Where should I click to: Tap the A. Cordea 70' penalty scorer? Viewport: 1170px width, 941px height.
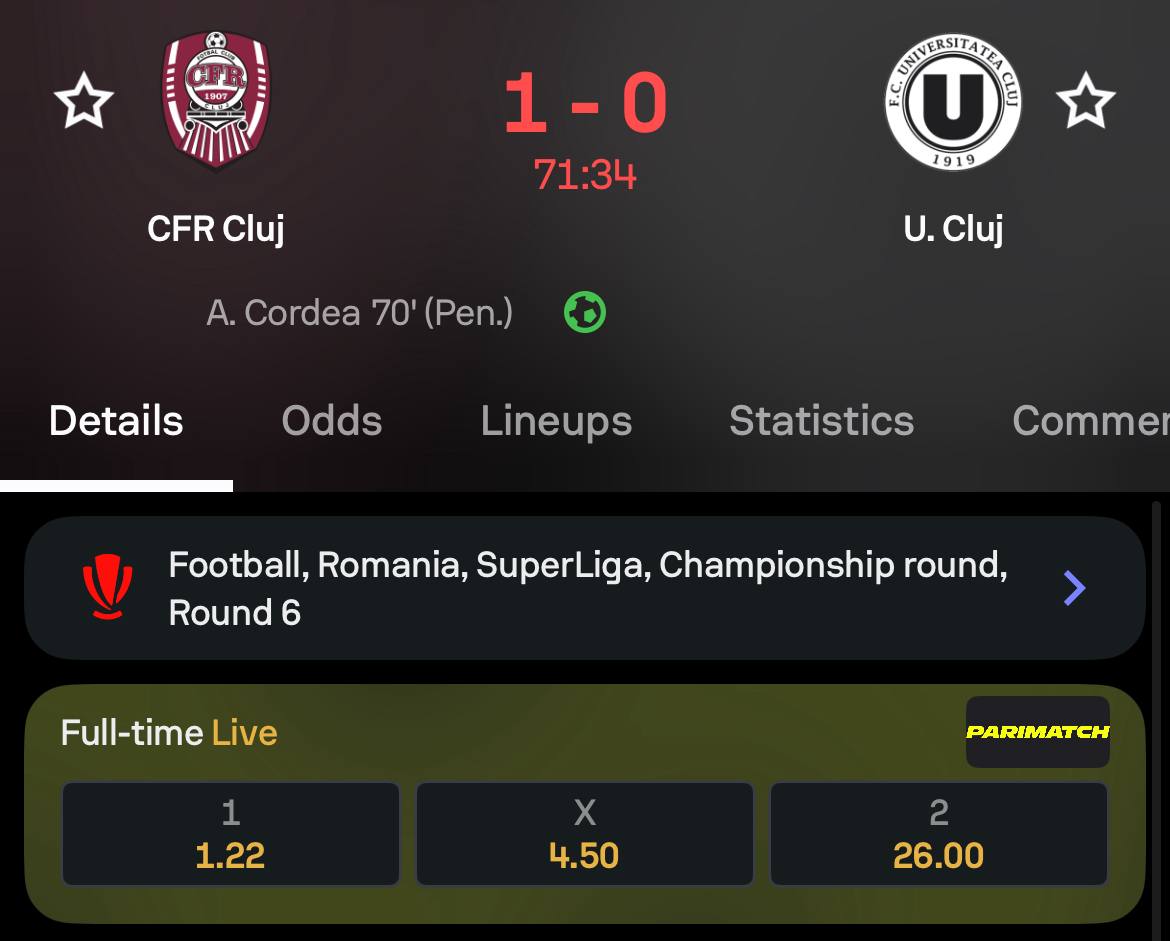(x=360, y=313)
